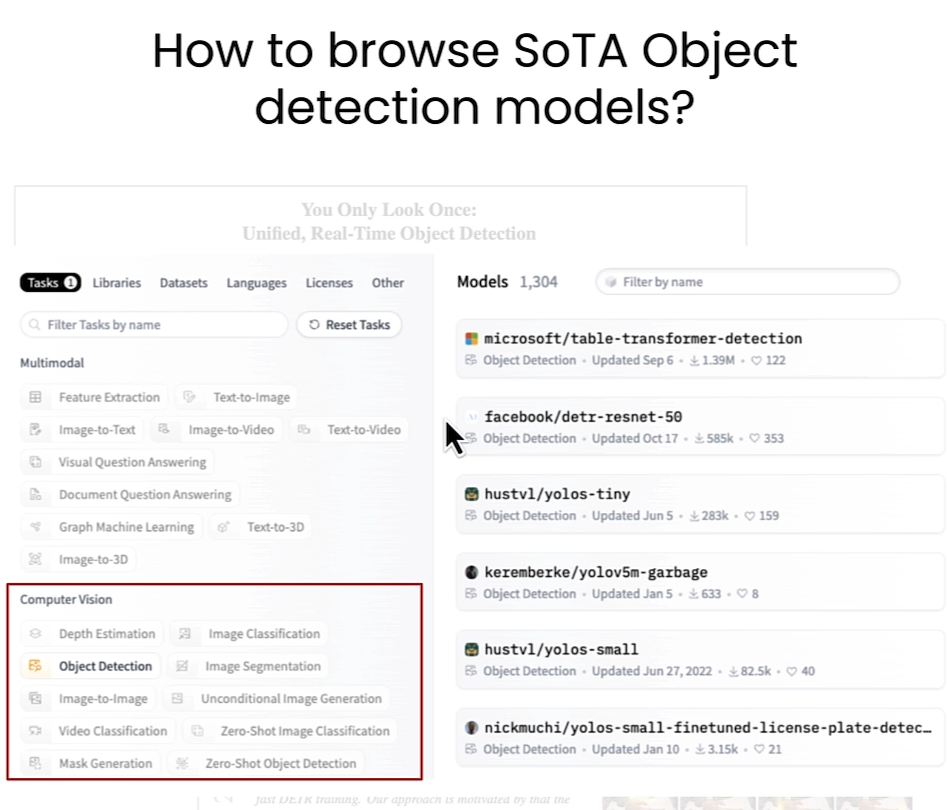
Task: Select the Image-to-Text task
Action: [x=82, y=430]
